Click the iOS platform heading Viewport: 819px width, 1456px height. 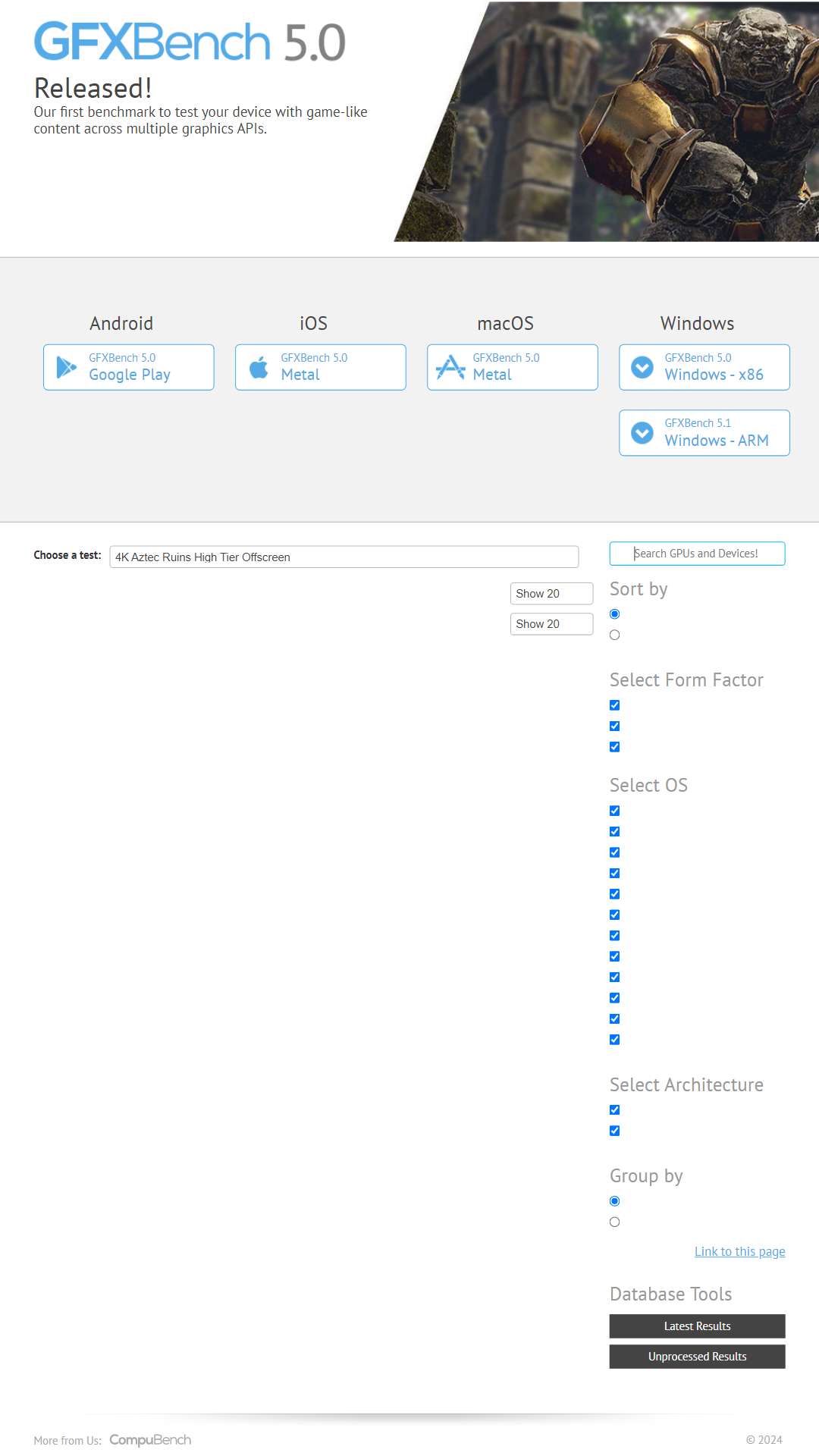coord(313,324)
